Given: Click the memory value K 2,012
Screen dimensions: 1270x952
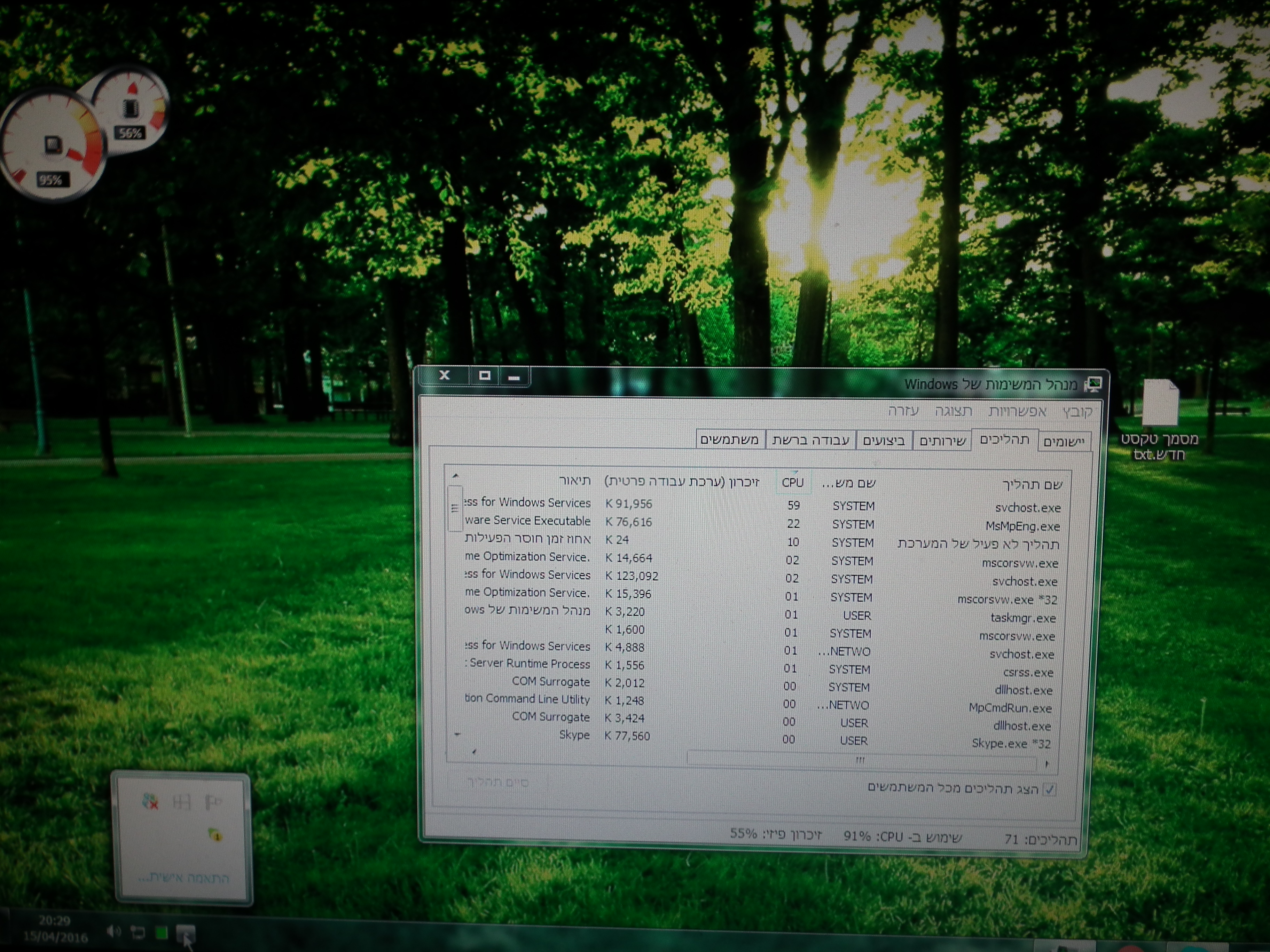Looking at the screenshot, I should click(x=625, y=683).
